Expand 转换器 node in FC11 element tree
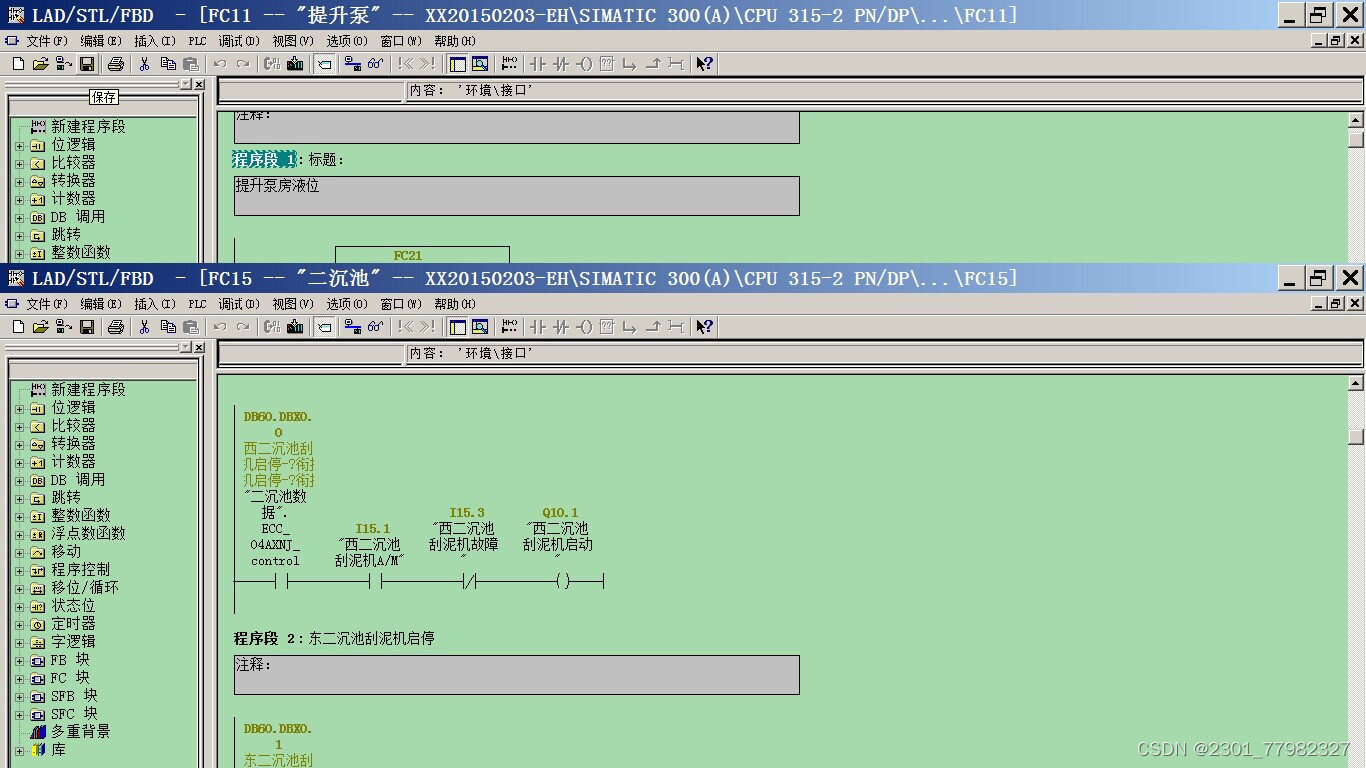The height and width of the screenshot is (768, 1366). pos(19,181)
